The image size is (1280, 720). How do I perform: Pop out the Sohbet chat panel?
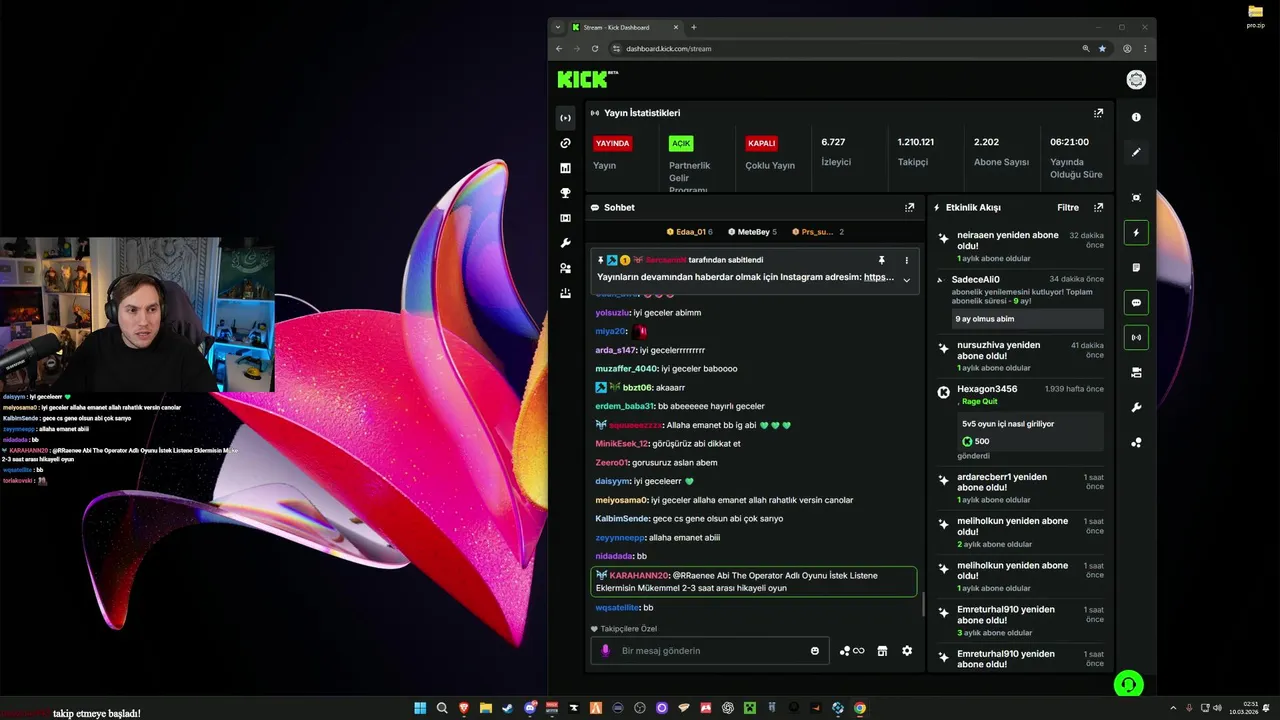(909, 207)
